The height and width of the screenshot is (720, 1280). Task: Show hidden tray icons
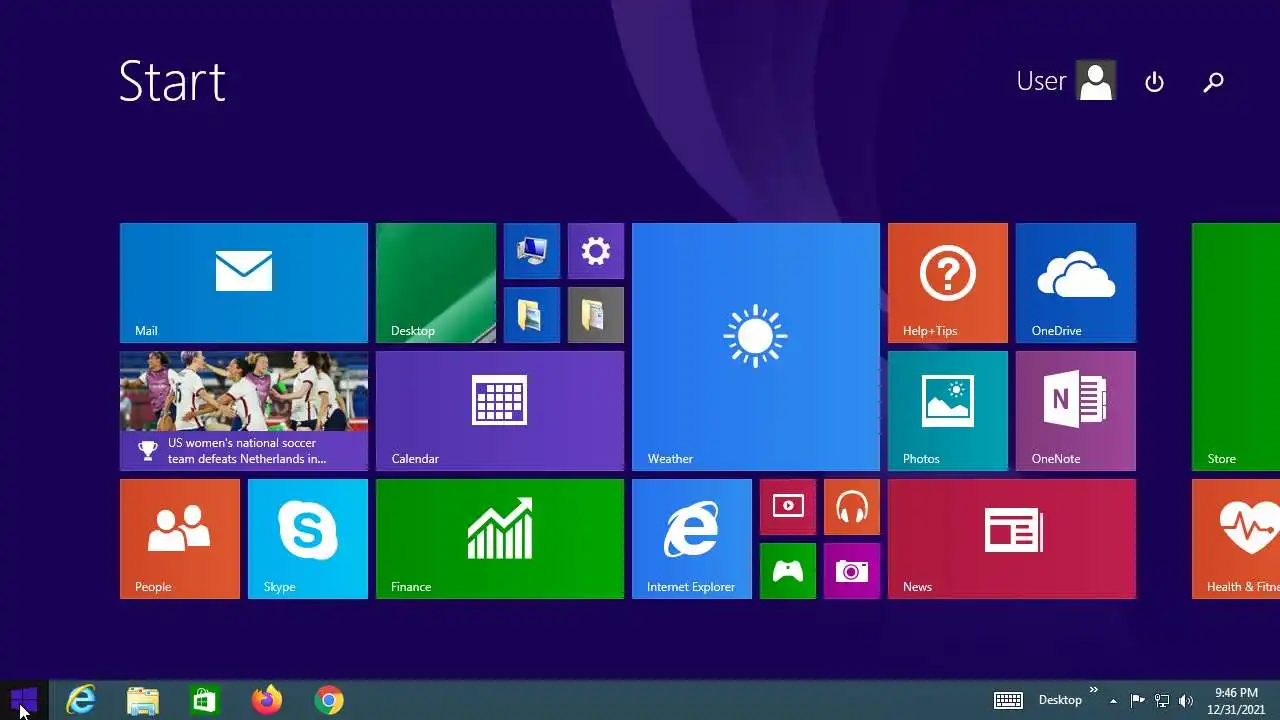coord(1113,700)
